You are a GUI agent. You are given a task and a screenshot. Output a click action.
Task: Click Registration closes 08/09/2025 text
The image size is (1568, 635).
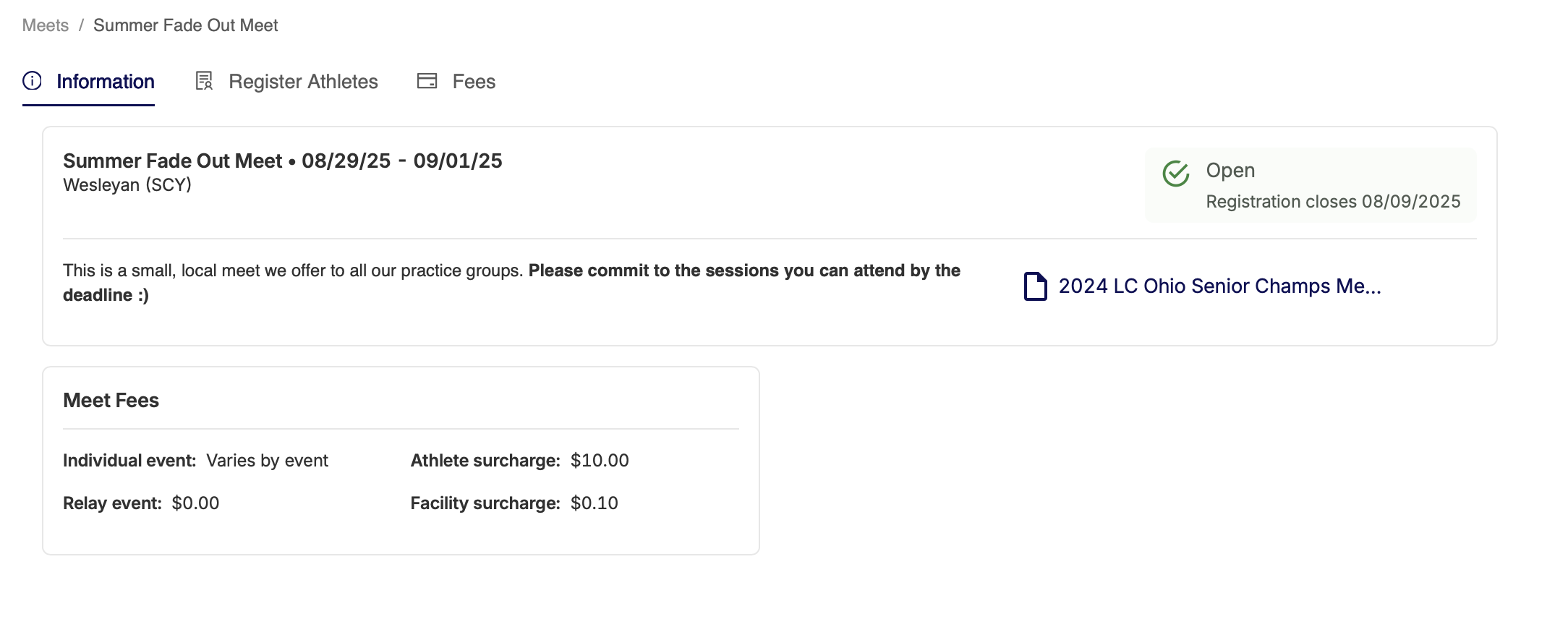[1333, 202]
